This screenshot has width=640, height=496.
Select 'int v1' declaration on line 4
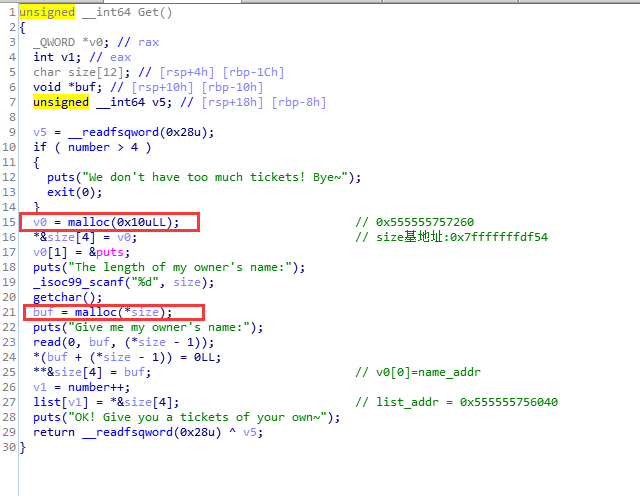(57, 57)
